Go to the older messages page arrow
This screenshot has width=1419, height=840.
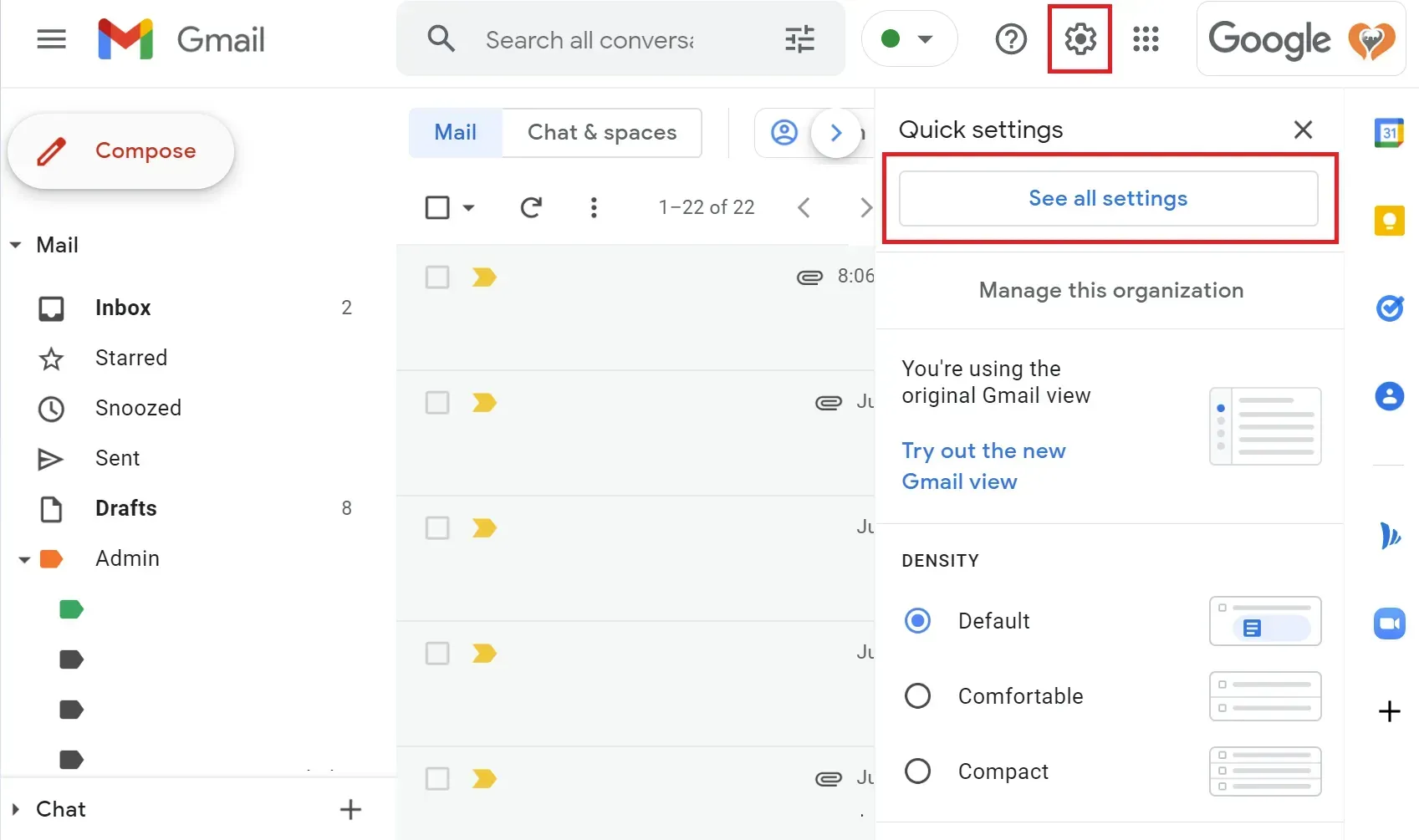(x=865, y=207)
